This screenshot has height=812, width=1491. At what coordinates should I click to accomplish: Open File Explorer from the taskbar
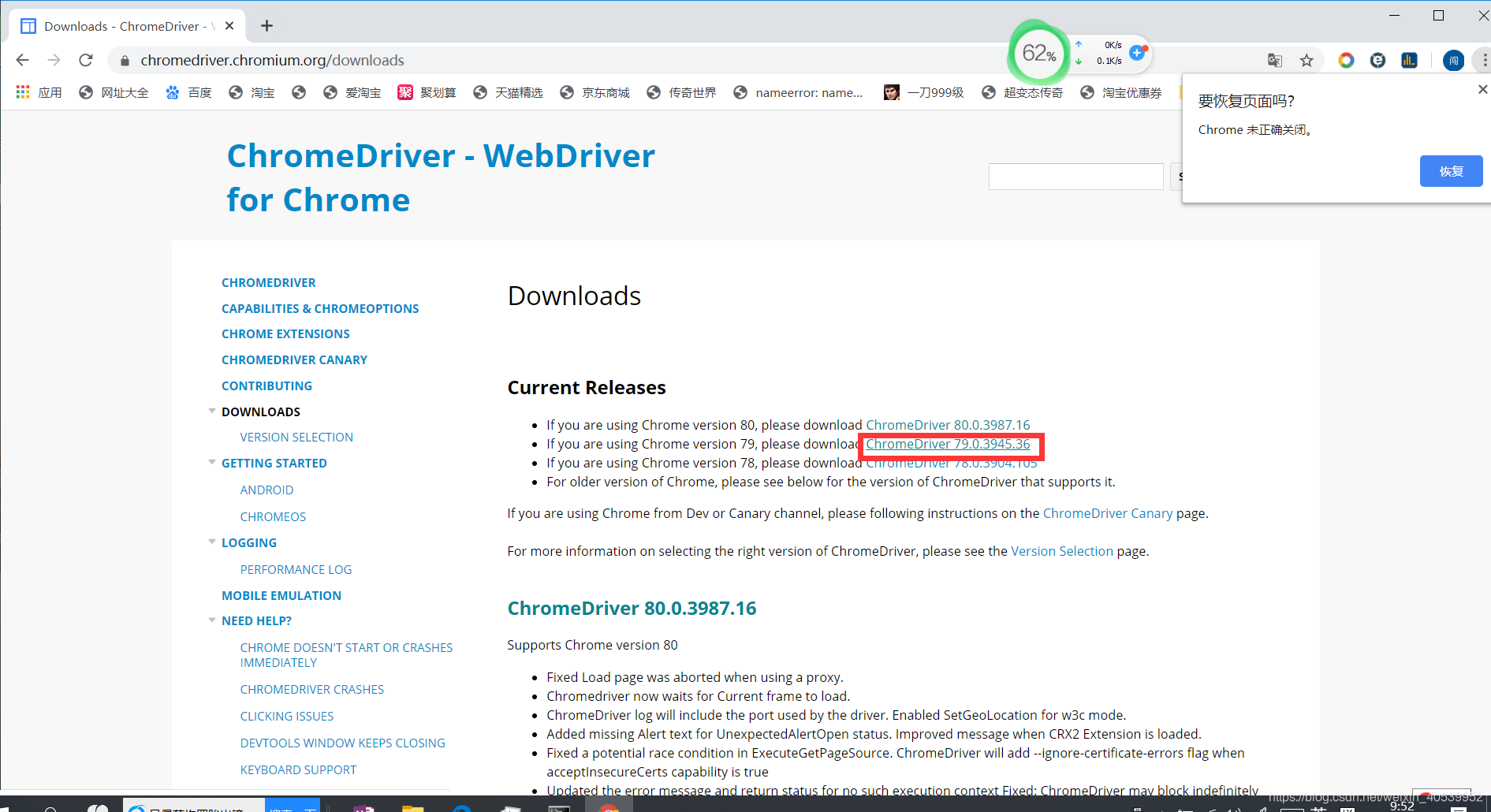[414, 806]
